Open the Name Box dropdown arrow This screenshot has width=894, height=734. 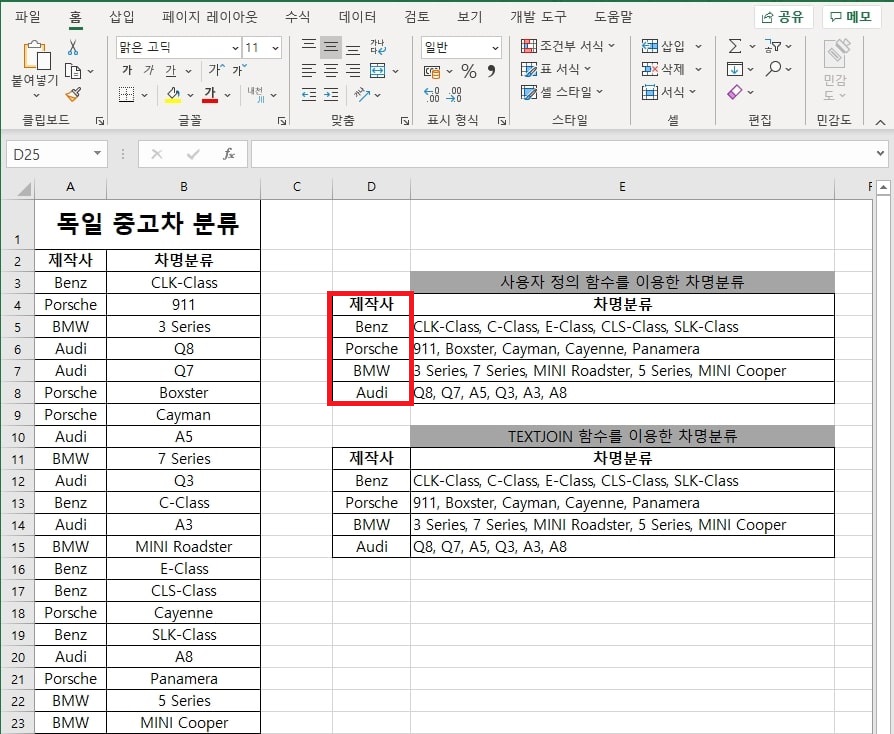tap(97, 153)
